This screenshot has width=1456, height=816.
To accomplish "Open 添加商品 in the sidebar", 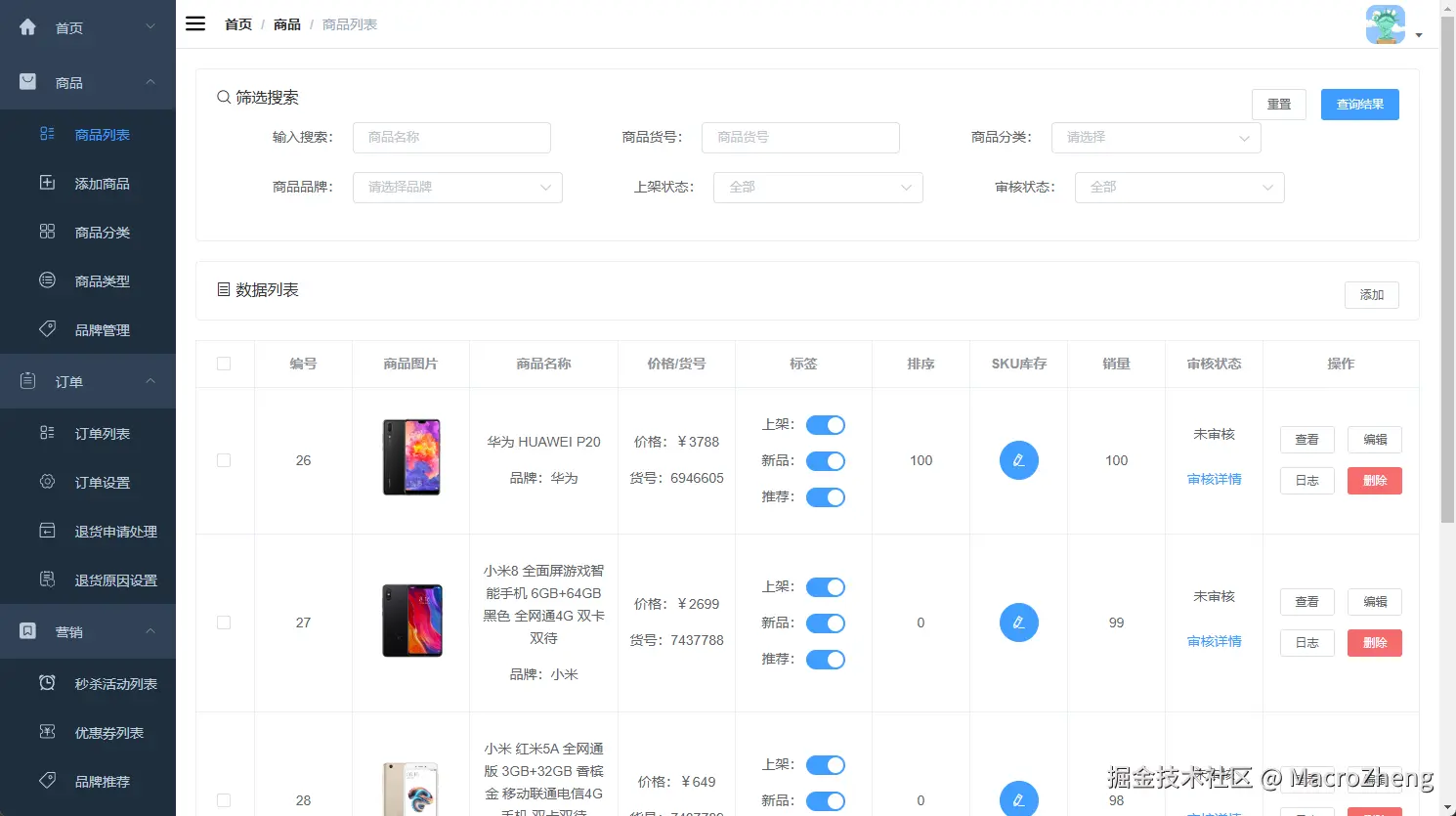I will (88, 183).
